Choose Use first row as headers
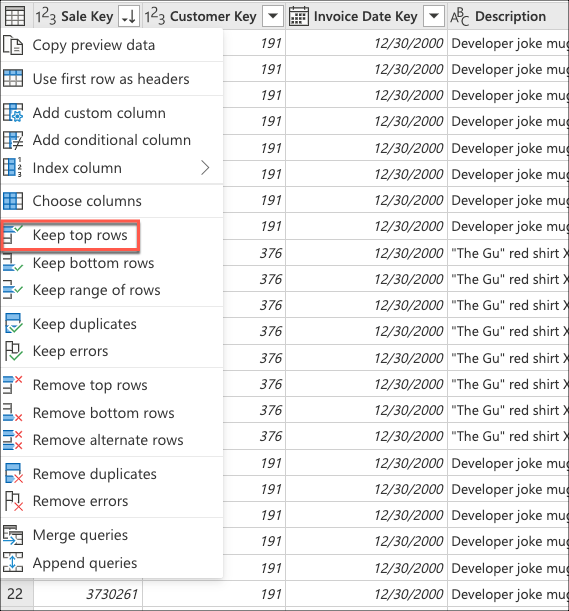This screenshot has width=569, height=611. [x=112, y=78]
